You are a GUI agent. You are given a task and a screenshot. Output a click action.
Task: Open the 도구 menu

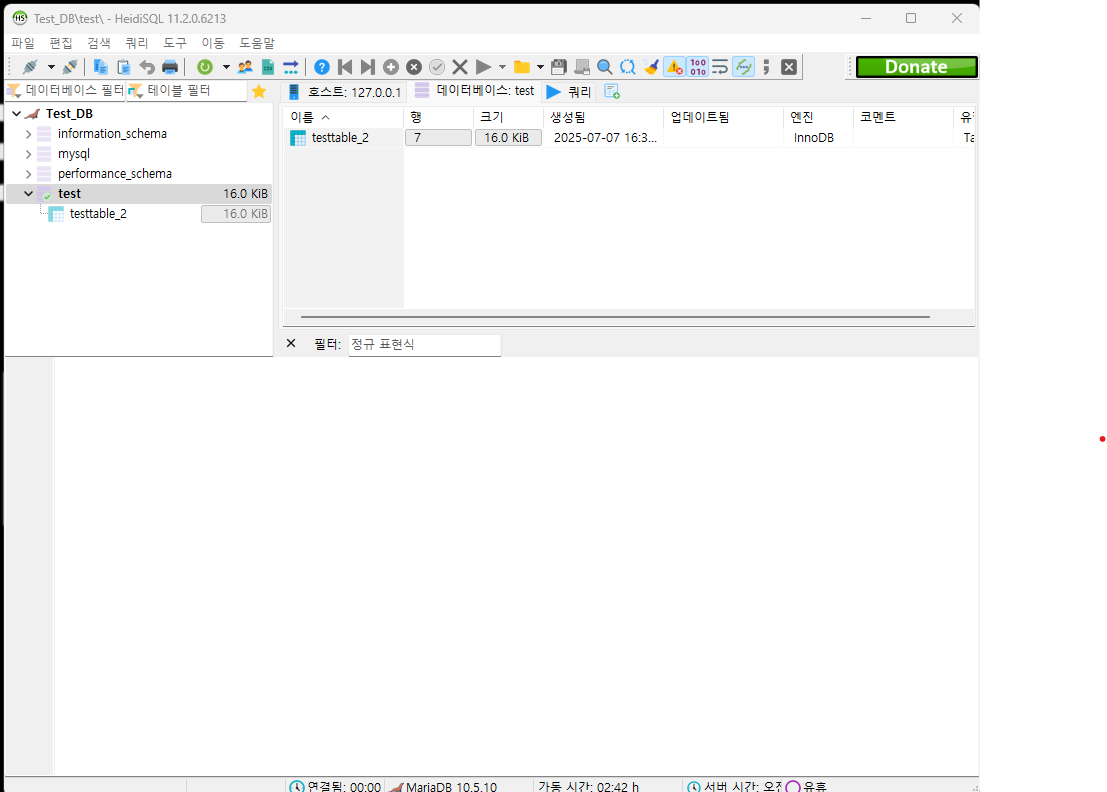pyautogui.click(x=175, y=43)
